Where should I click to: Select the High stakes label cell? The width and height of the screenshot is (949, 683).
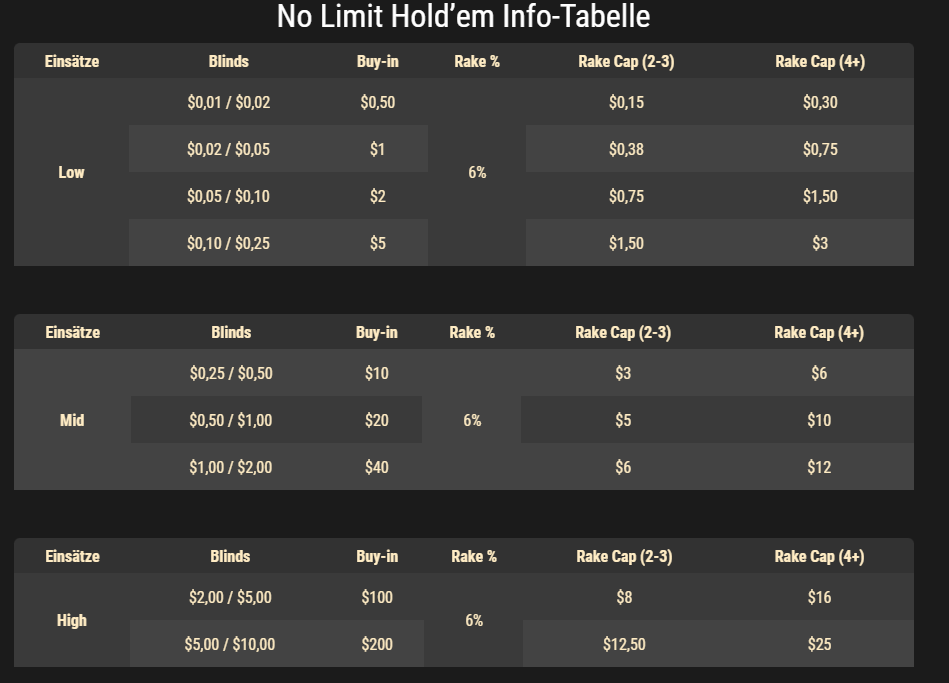point(71,620)
